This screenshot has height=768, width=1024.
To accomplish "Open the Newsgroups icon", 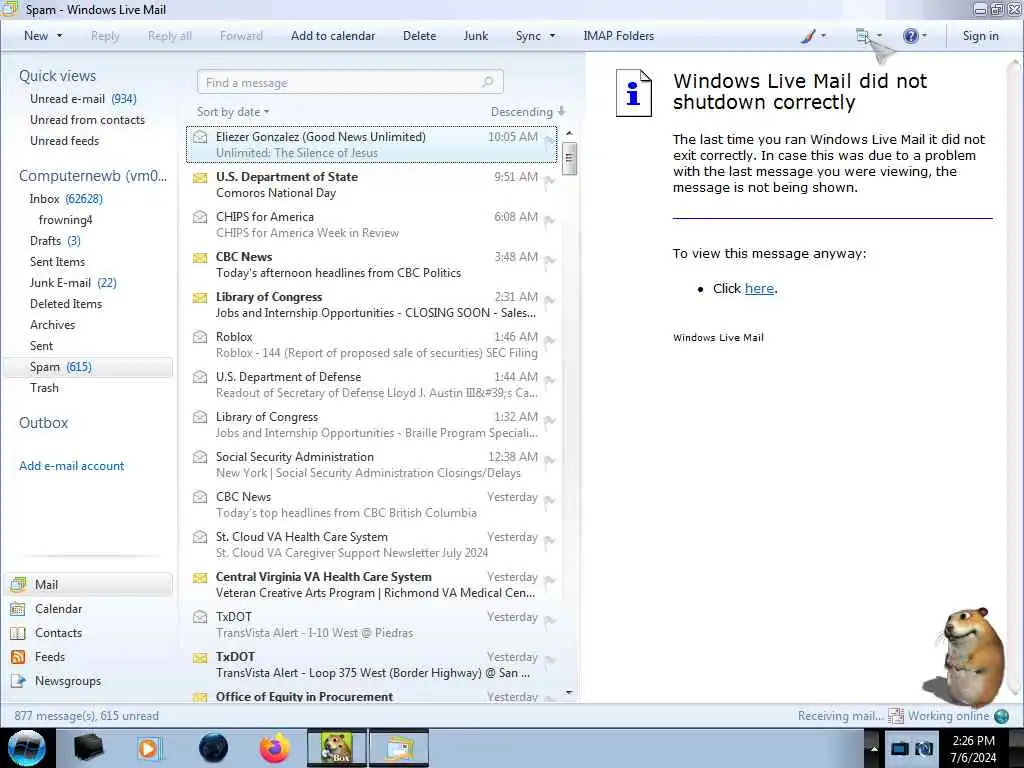I will 18,681.
